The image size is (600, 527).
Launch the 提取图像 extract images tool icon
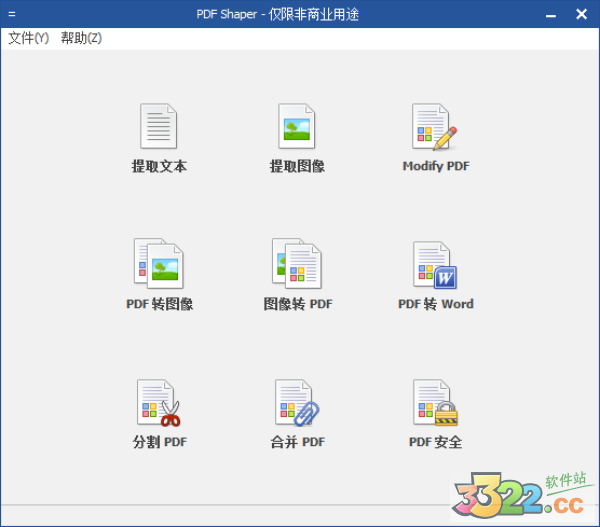[297, 126]
